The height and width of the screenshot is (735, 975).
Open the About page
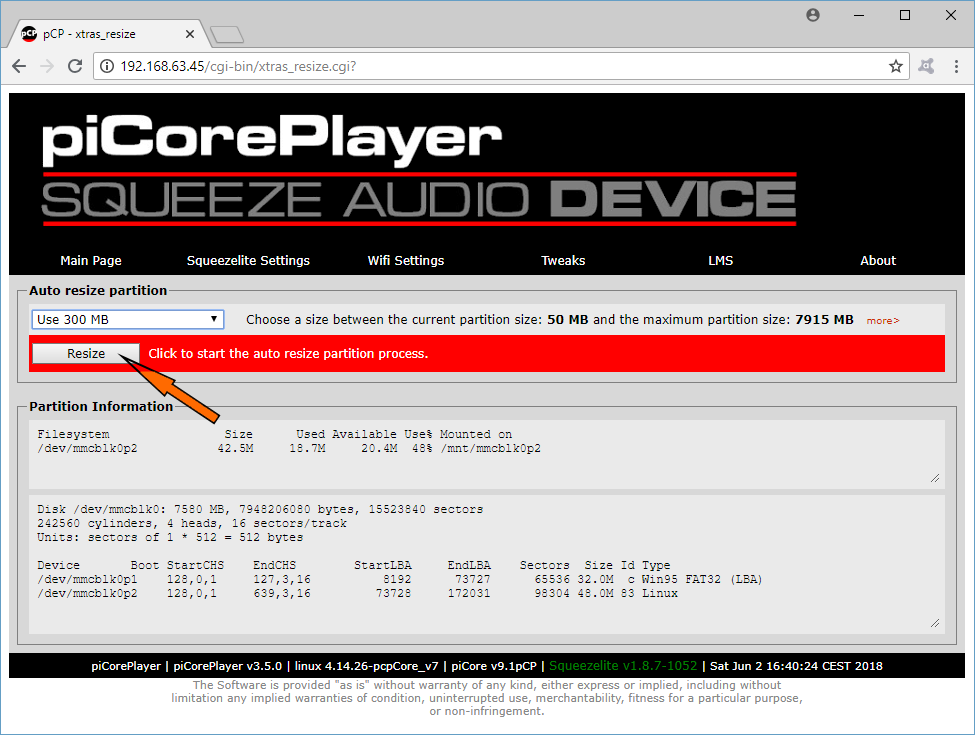tap(877, 261)
